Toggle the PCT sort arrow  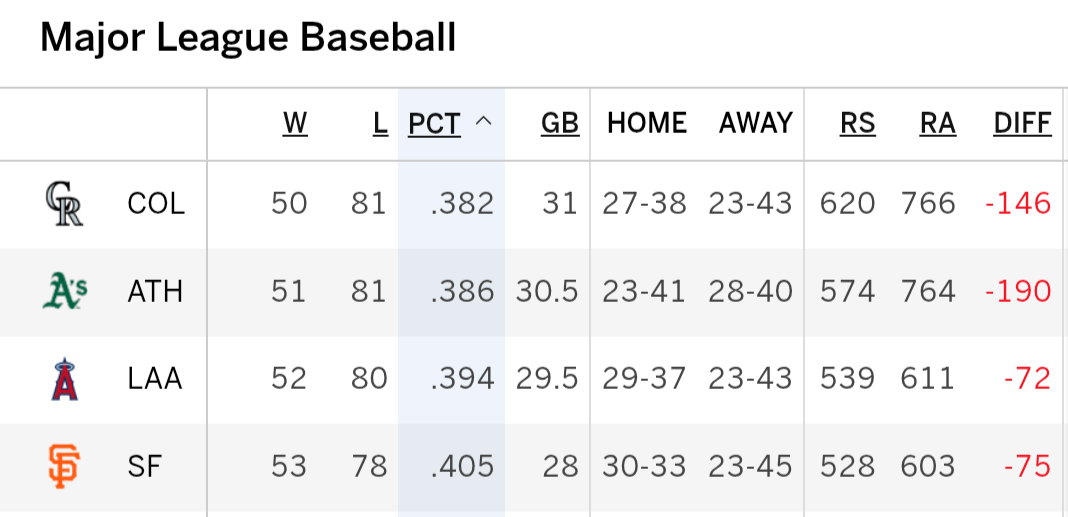[x=483, y=123]
